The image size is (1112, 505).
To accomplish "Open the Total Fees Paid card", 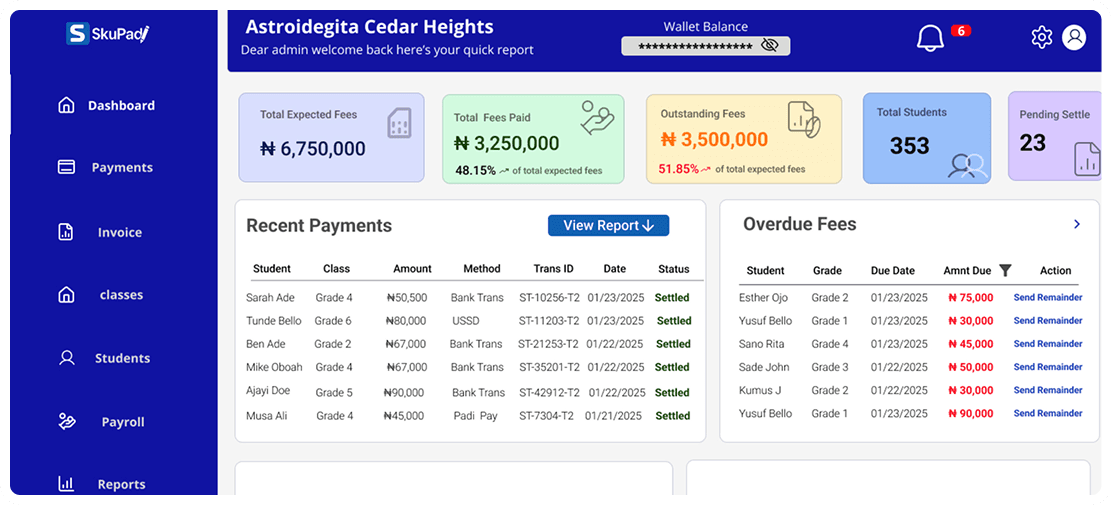I will (533, 139).
